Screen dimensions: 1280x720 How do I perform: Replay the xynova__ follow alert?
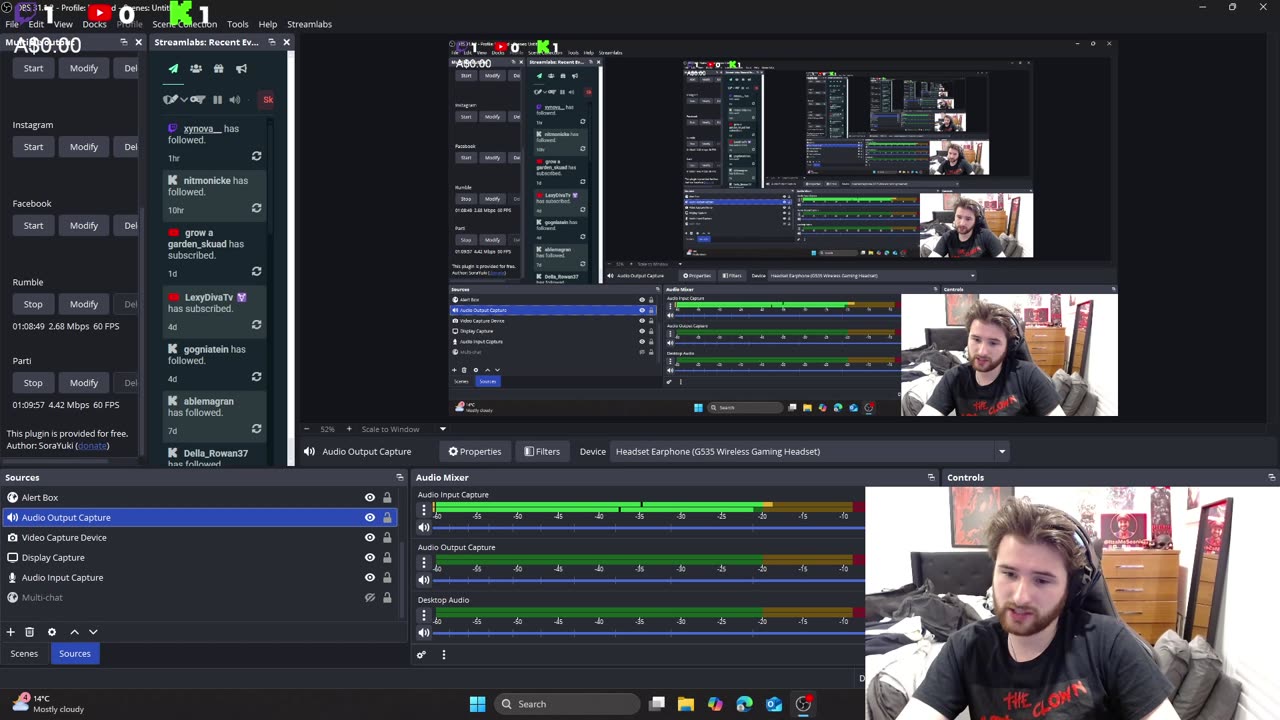(256, 157)
